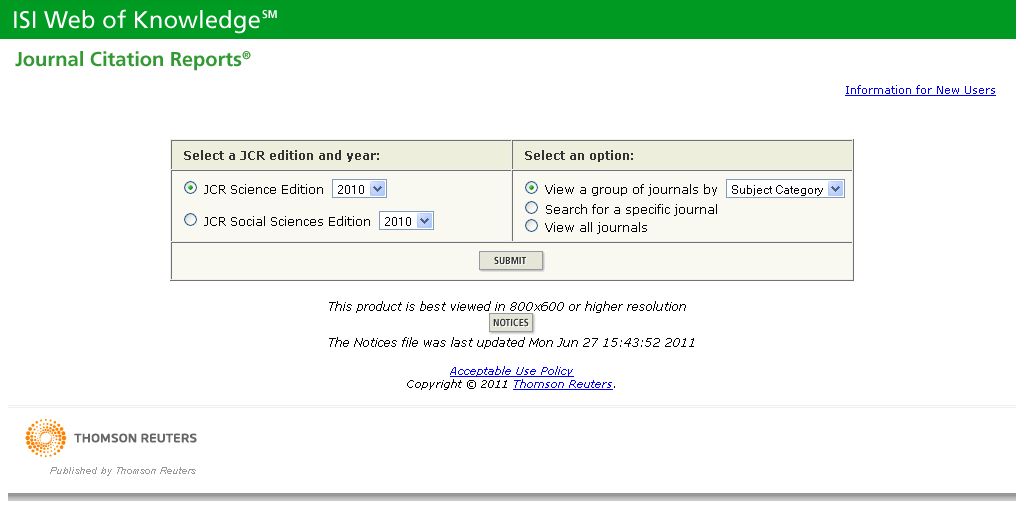This screenshot has width=1024, height=516.
Task: Choose the View a group of journals option
Action: [532, 188]
